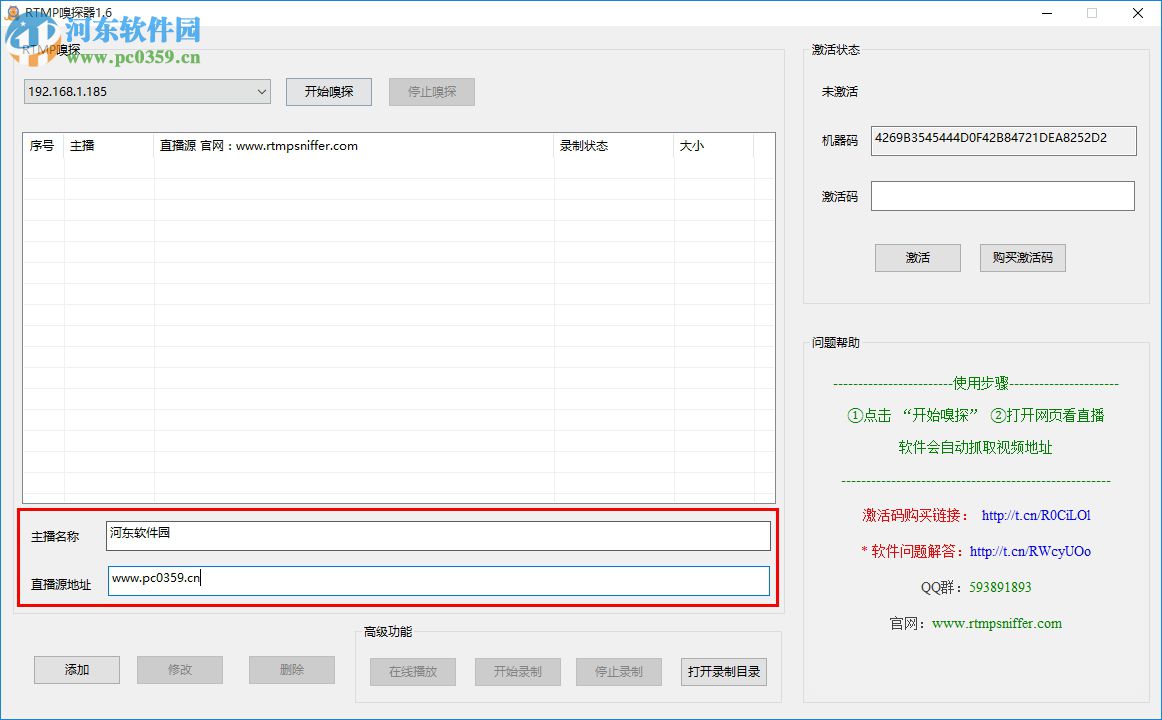Click 停止录制 to stop recording

[618, 671]
